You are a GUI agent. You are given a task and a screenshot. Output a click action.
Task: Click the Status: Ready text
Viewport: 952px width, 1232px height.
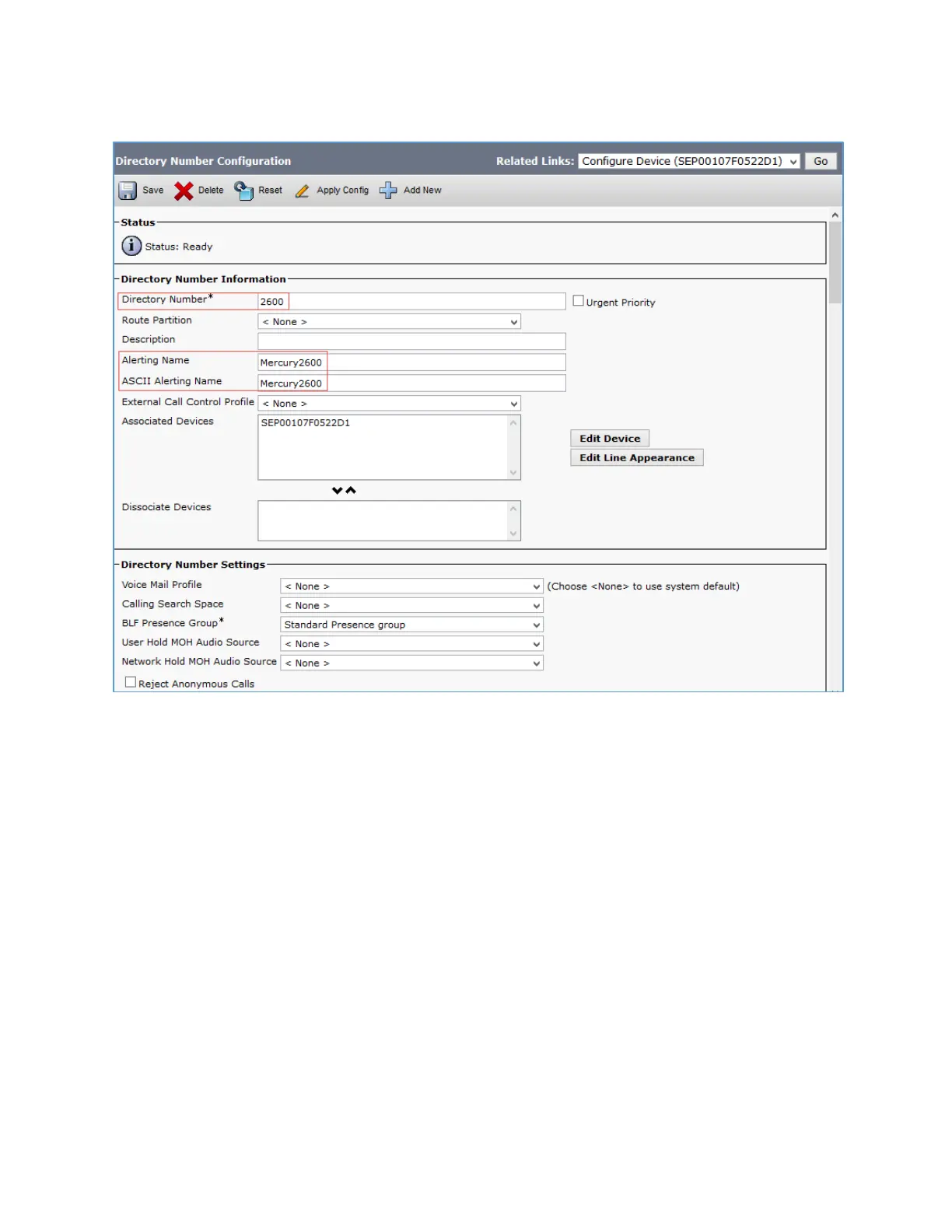179,247
